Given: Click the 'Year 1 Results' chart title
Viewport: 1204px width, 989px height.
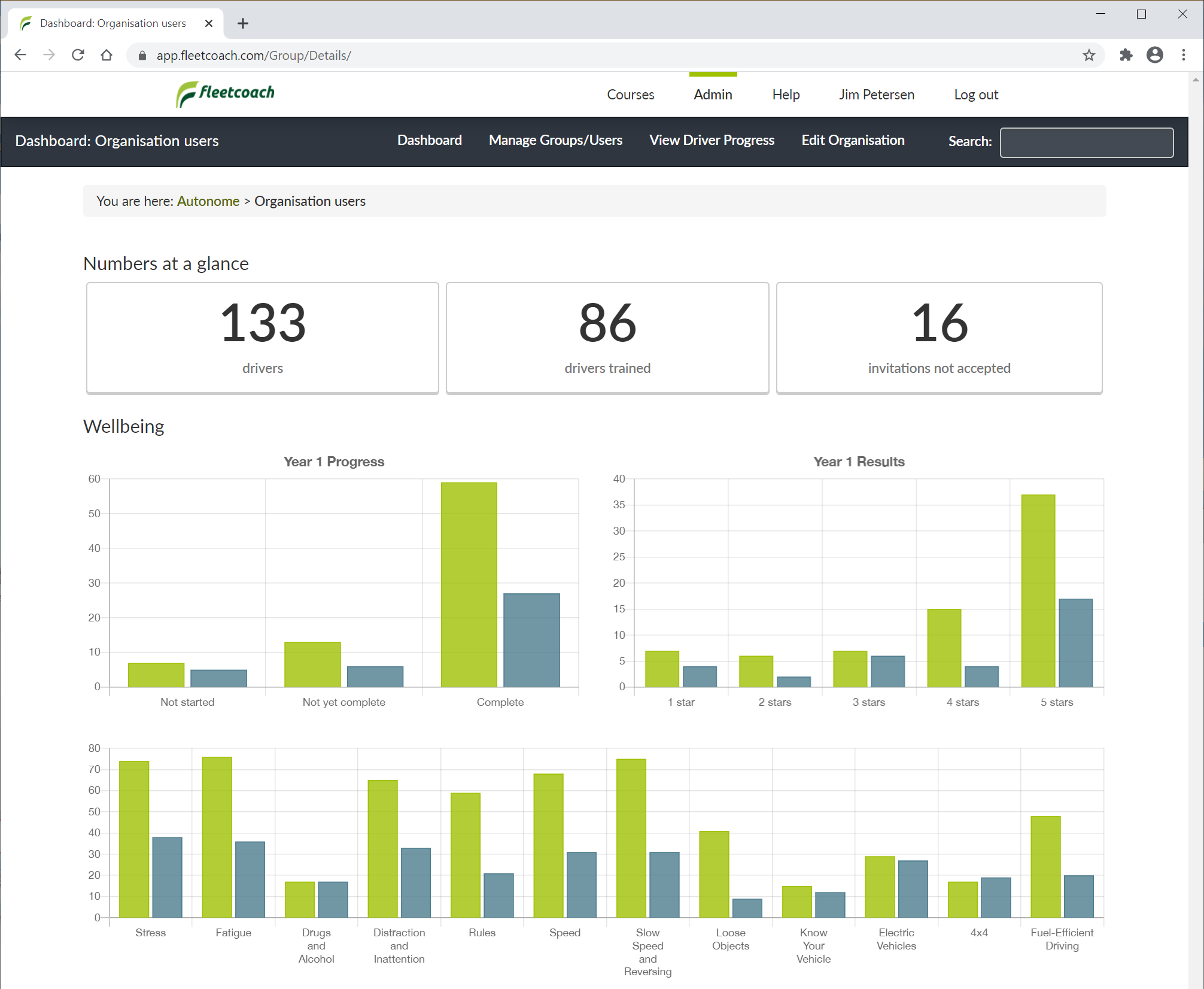Looking at the screenshot, I should [859, 462].
